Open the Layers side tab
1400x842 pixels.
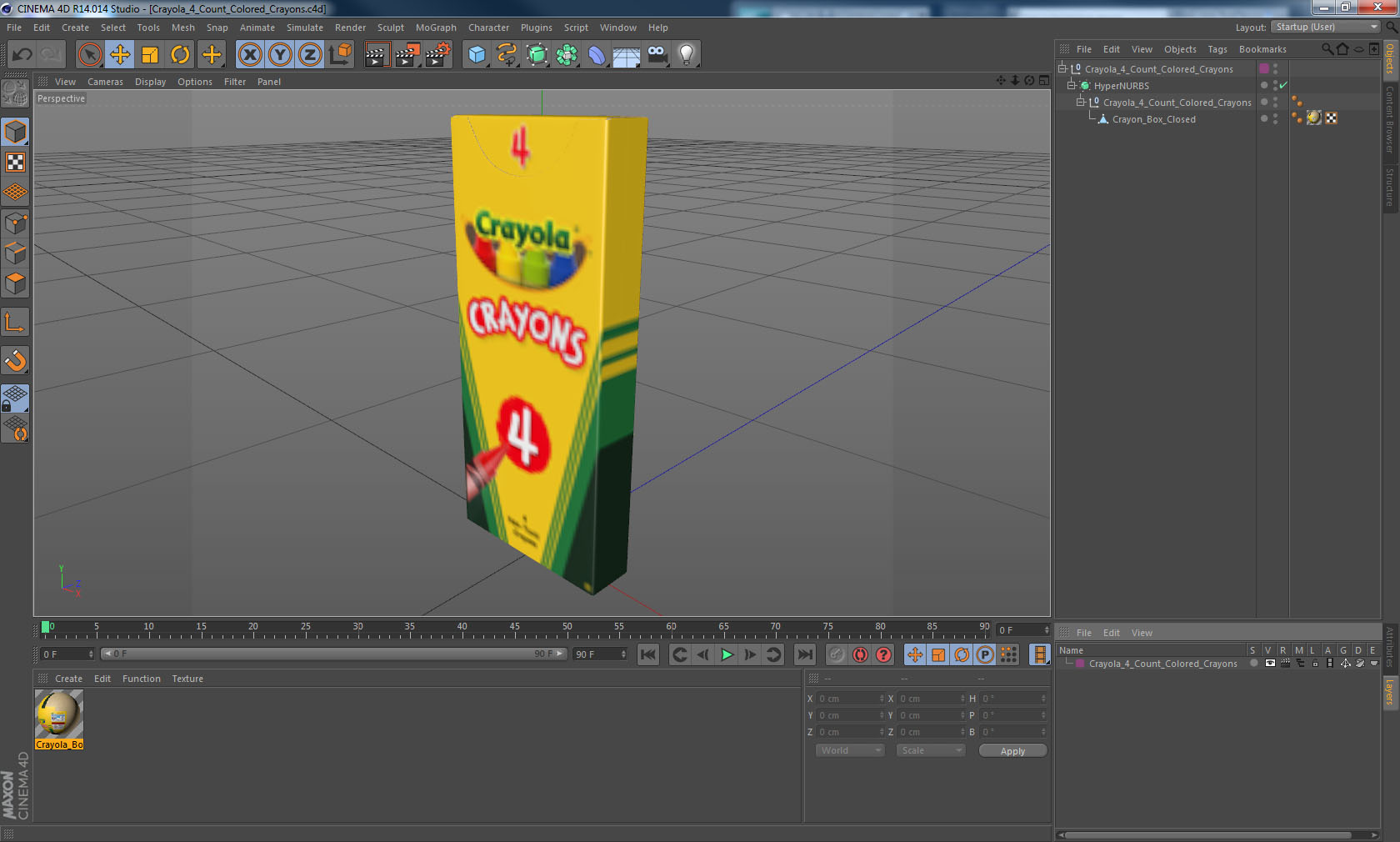pos(1390,692)
